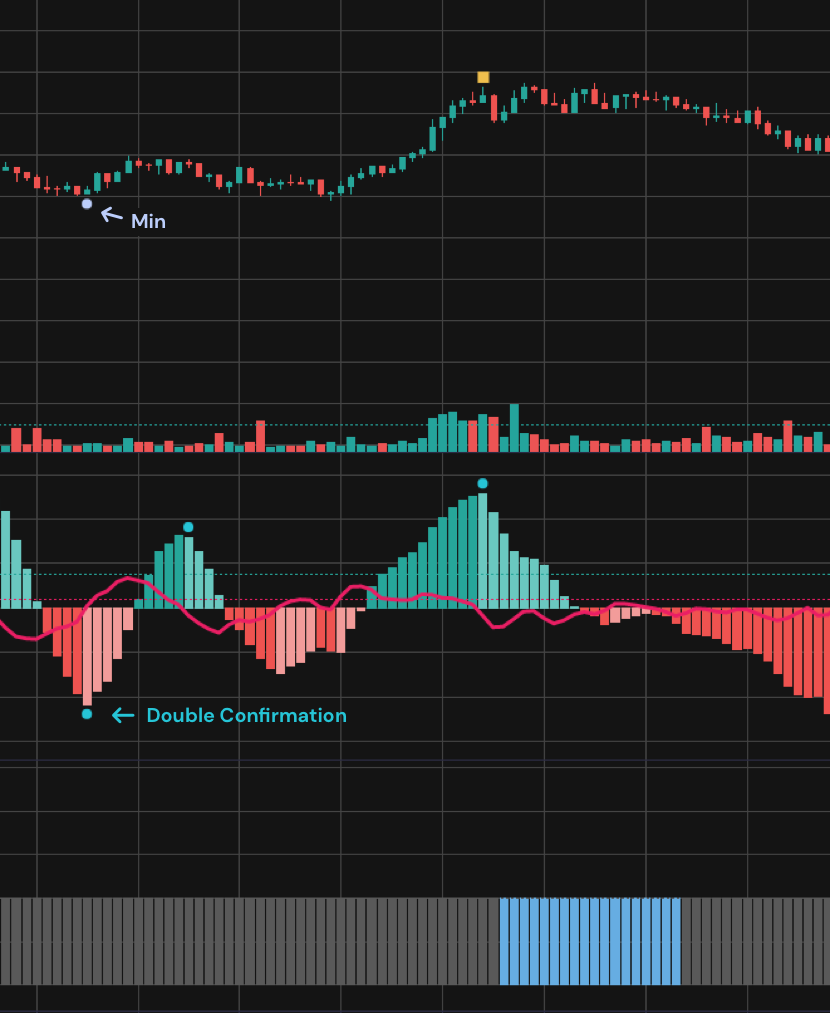Click the arrow left of Double Confirmation text
830x1014 pixels.
tap(123, 715)
